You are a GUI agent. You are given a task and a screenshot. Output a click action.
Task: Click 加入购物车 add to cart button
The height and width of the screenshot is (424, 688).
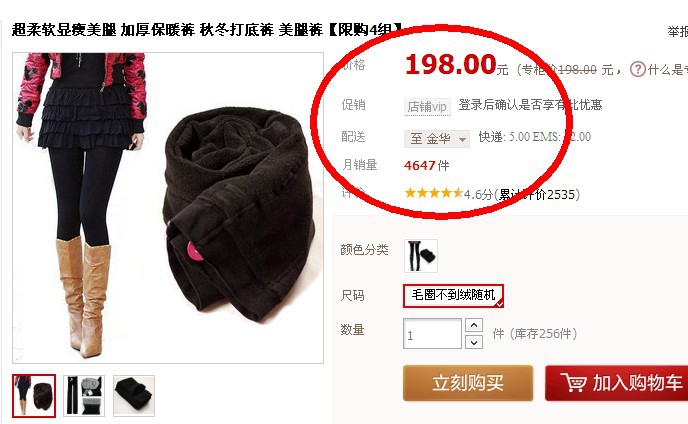click(x=616, y=383)
